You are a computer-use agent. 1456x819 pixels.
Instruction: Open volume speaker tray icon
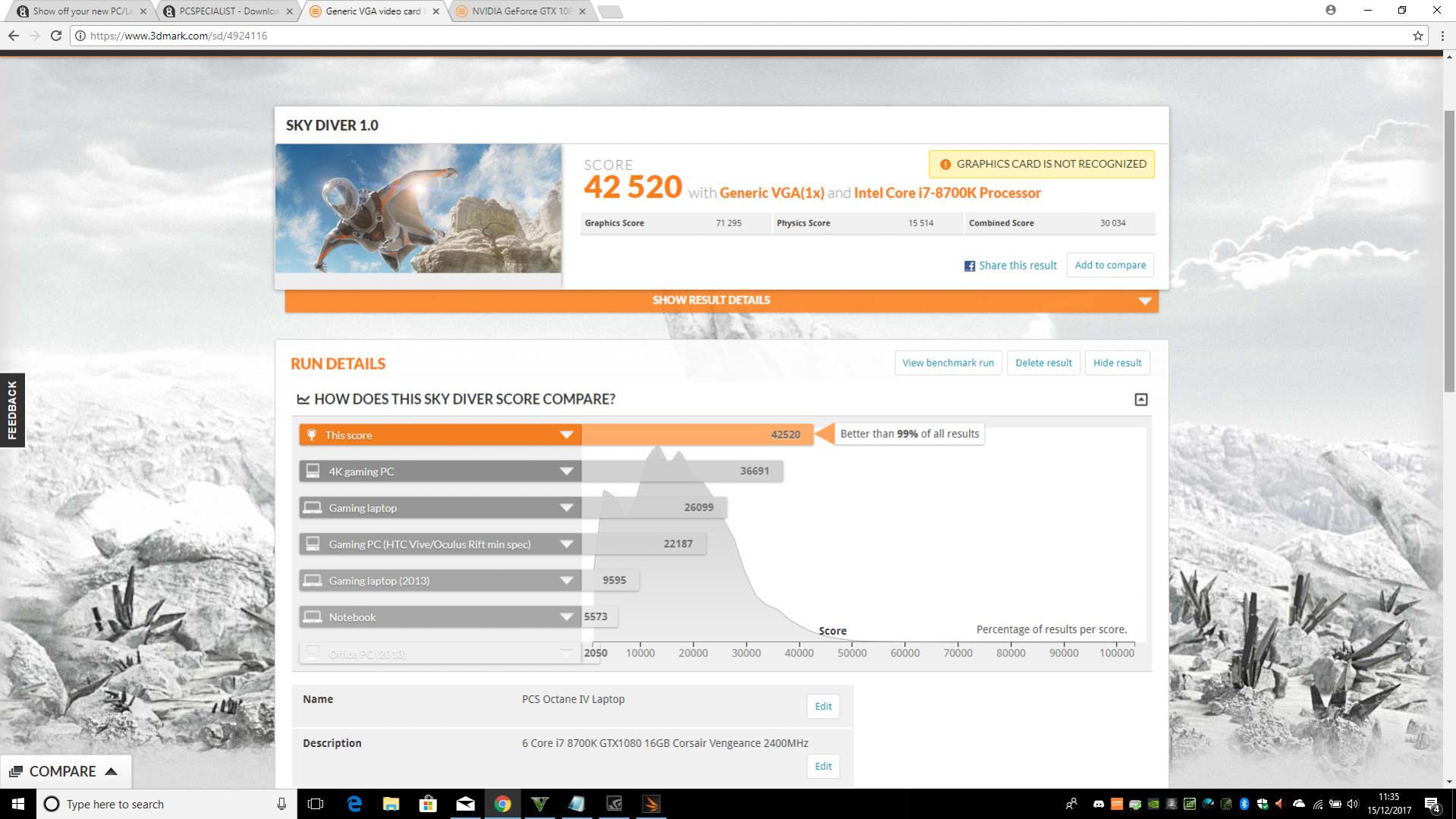point(1353,804)
